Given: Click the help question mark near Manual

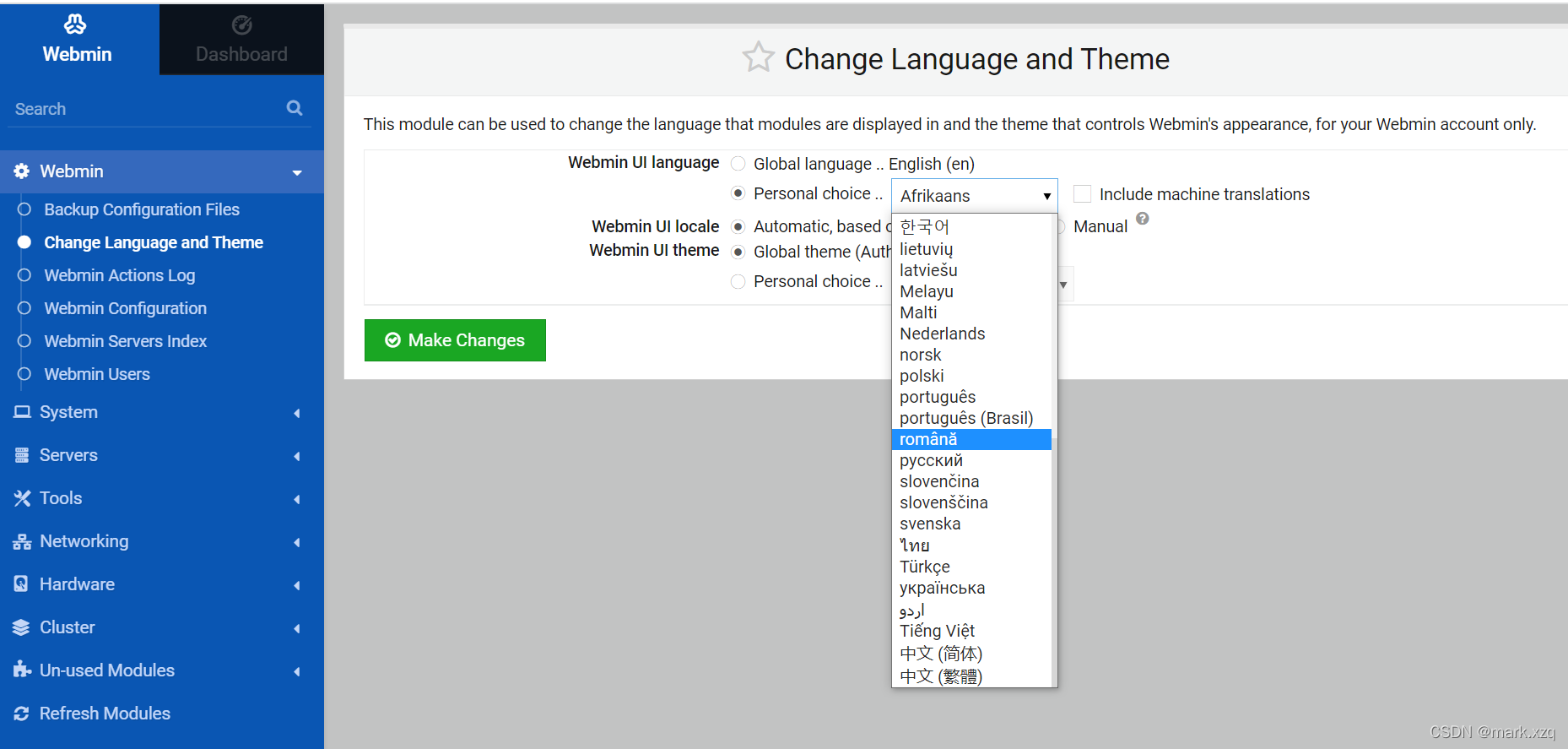Looking at the screenshot, I should pos(1143,219).
